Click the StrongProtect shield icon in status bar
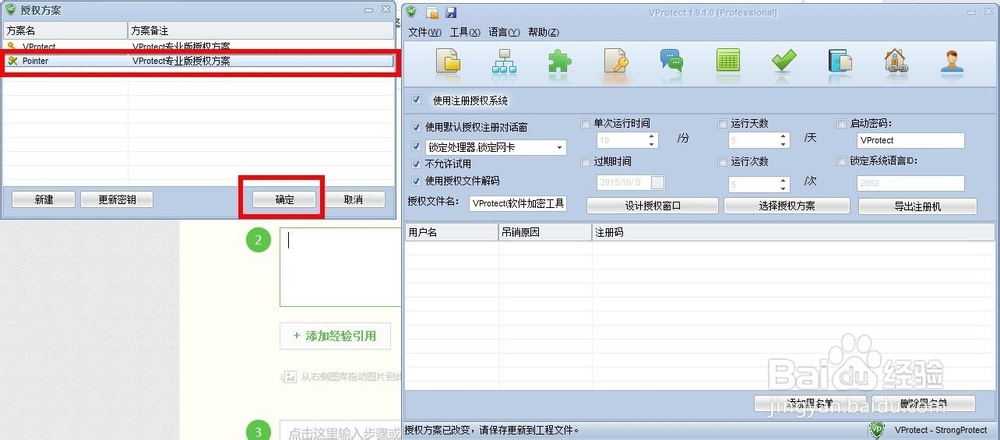This screenshot has height=440, width=1000. pyautogui.click(x=877, y=430)
